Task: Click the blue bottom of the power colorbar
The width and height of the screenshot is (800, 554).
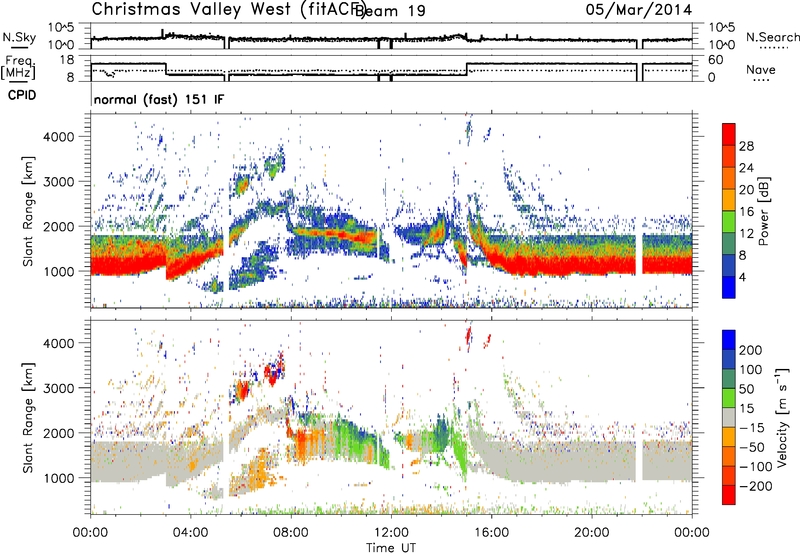Action: [729, 287]
